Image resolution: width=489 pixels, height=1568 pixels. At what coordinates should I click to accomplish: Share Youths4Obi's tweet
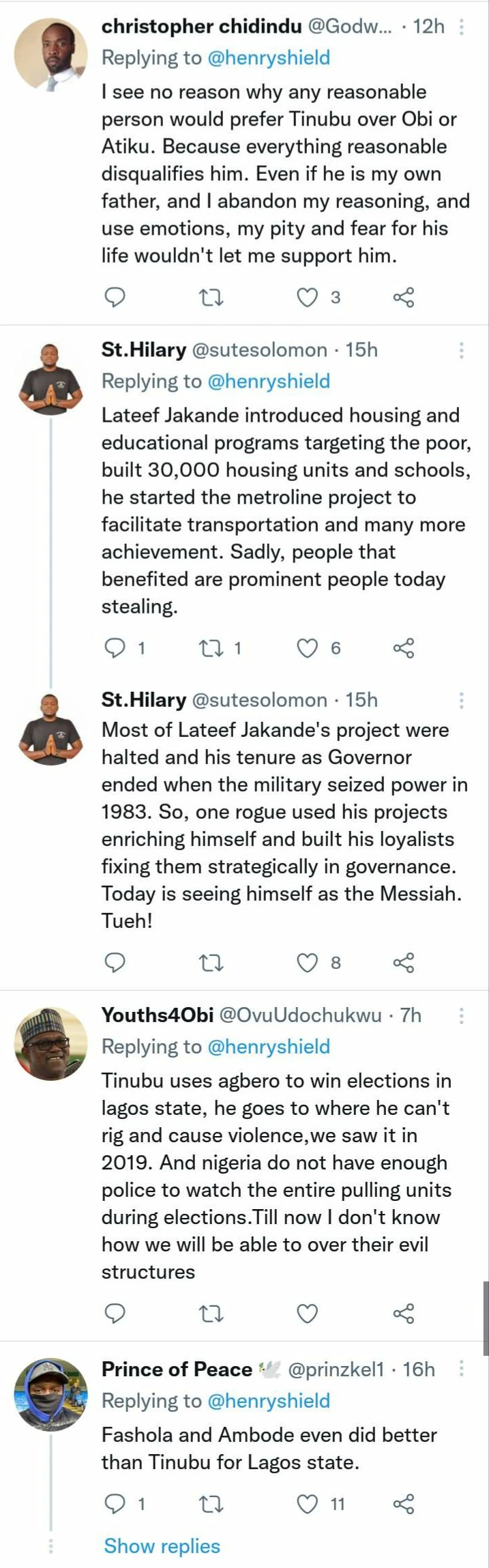404,1313
